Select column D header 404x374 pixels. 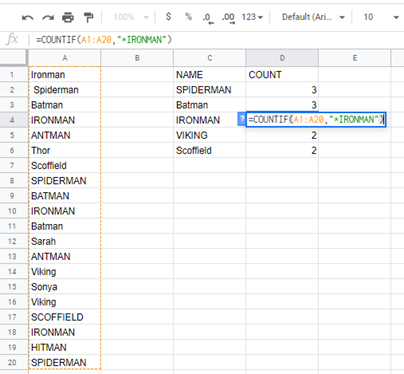[x=282, y=58]
